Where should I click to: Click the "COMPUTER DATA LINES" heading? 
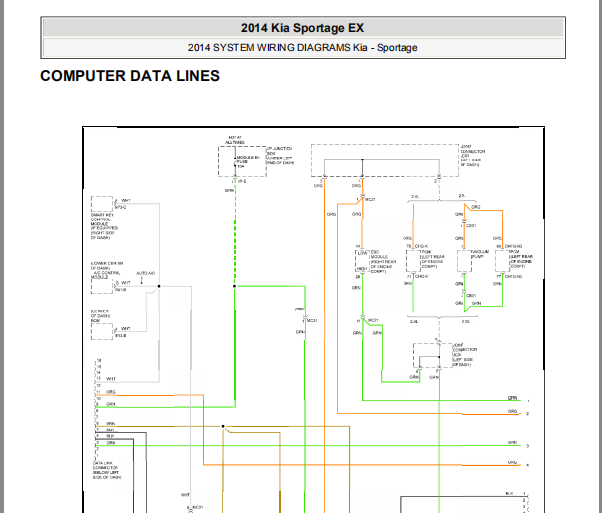pos(130,76)
